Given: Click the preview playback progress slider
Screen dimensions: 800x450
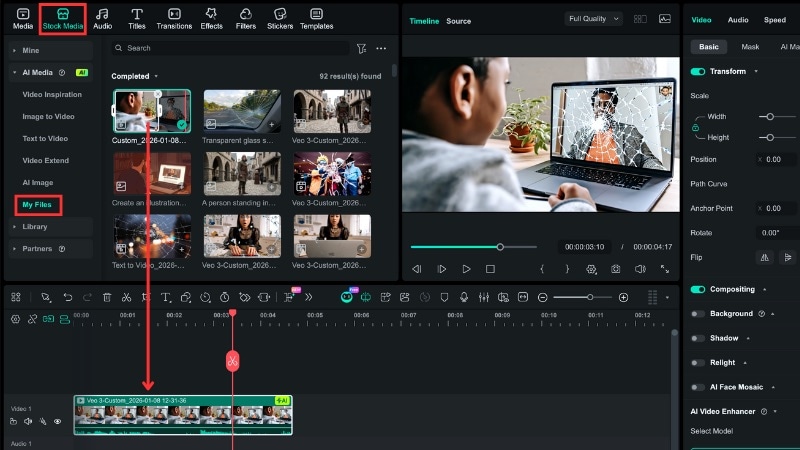Looking at the screenshot, I should (x=473, y=247).
